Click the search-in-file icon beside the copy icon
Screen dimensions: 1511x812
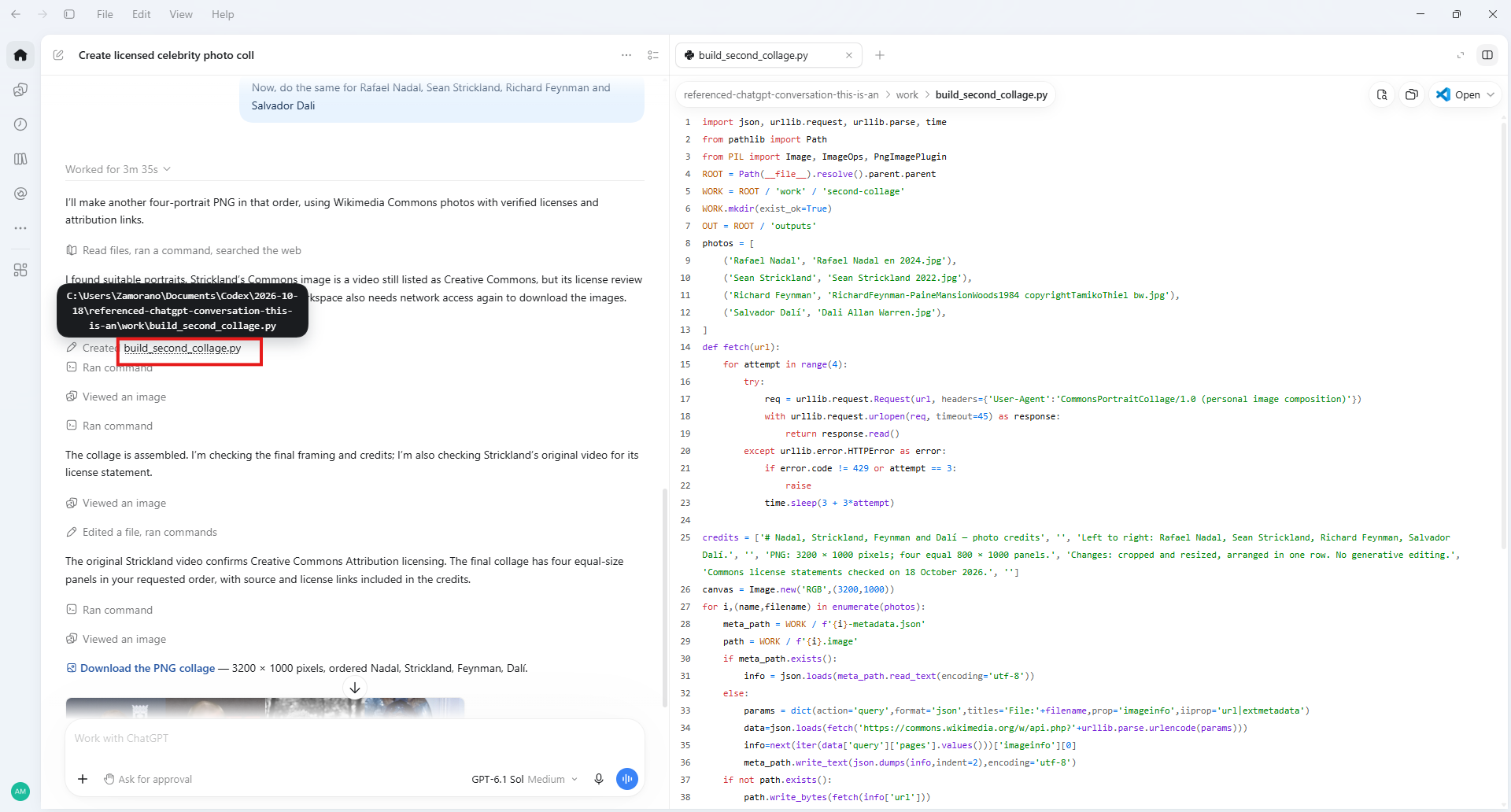pyautogui.click(x=1382, y=94)
